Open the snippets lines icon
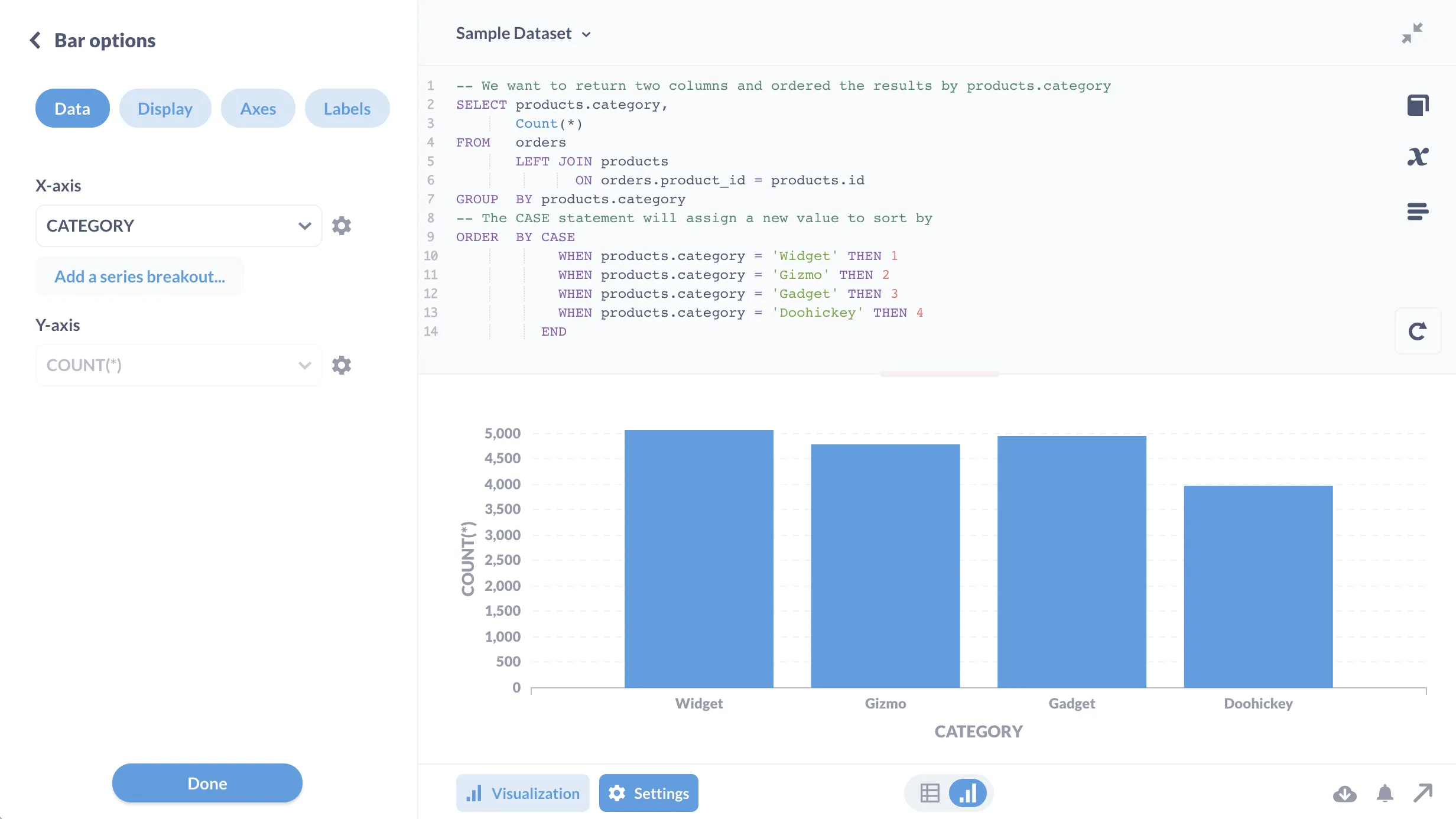Viewport: 1456px width, 819px height. click(x=1418, y=211)
